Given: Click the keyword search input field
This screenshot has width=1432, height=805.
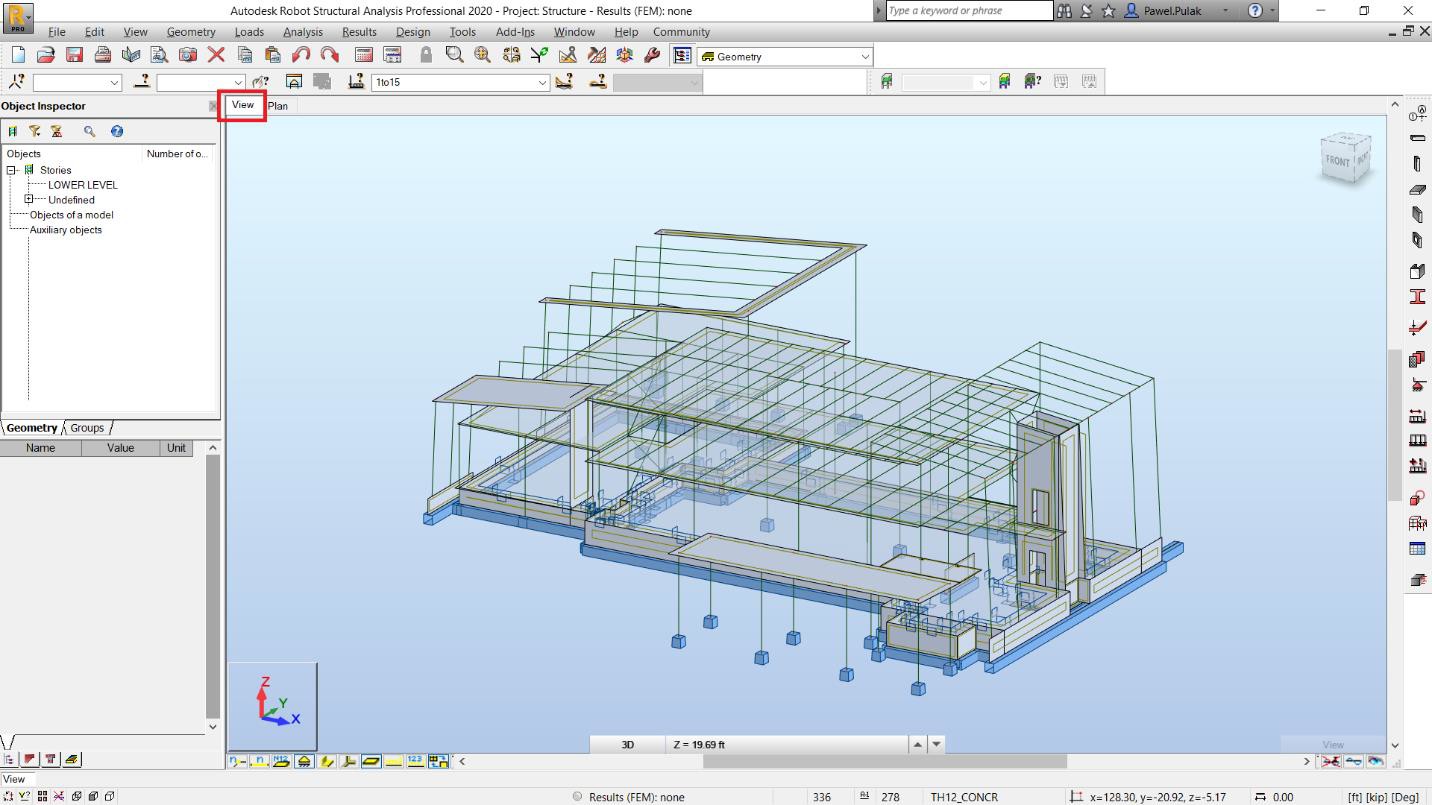Looking at the screenshot, I should (969, 11).
